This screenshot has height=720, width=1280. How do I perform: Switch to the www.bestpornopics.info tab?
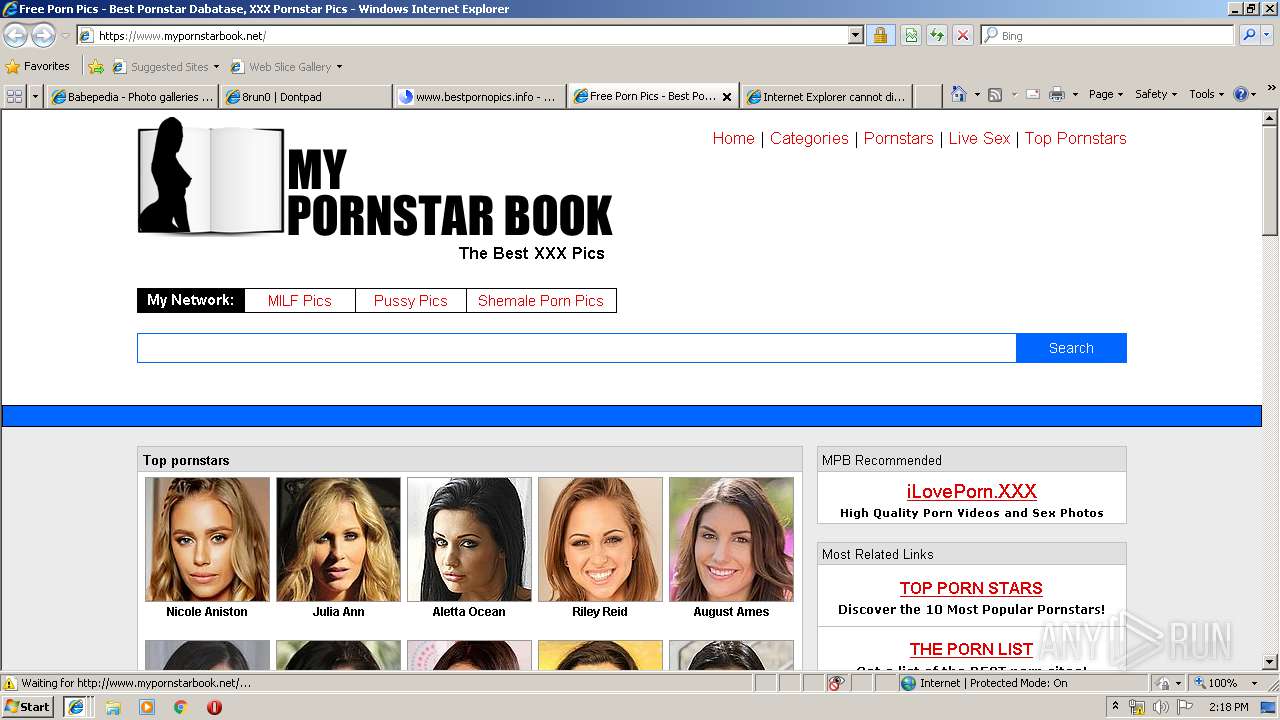[479, 97]
